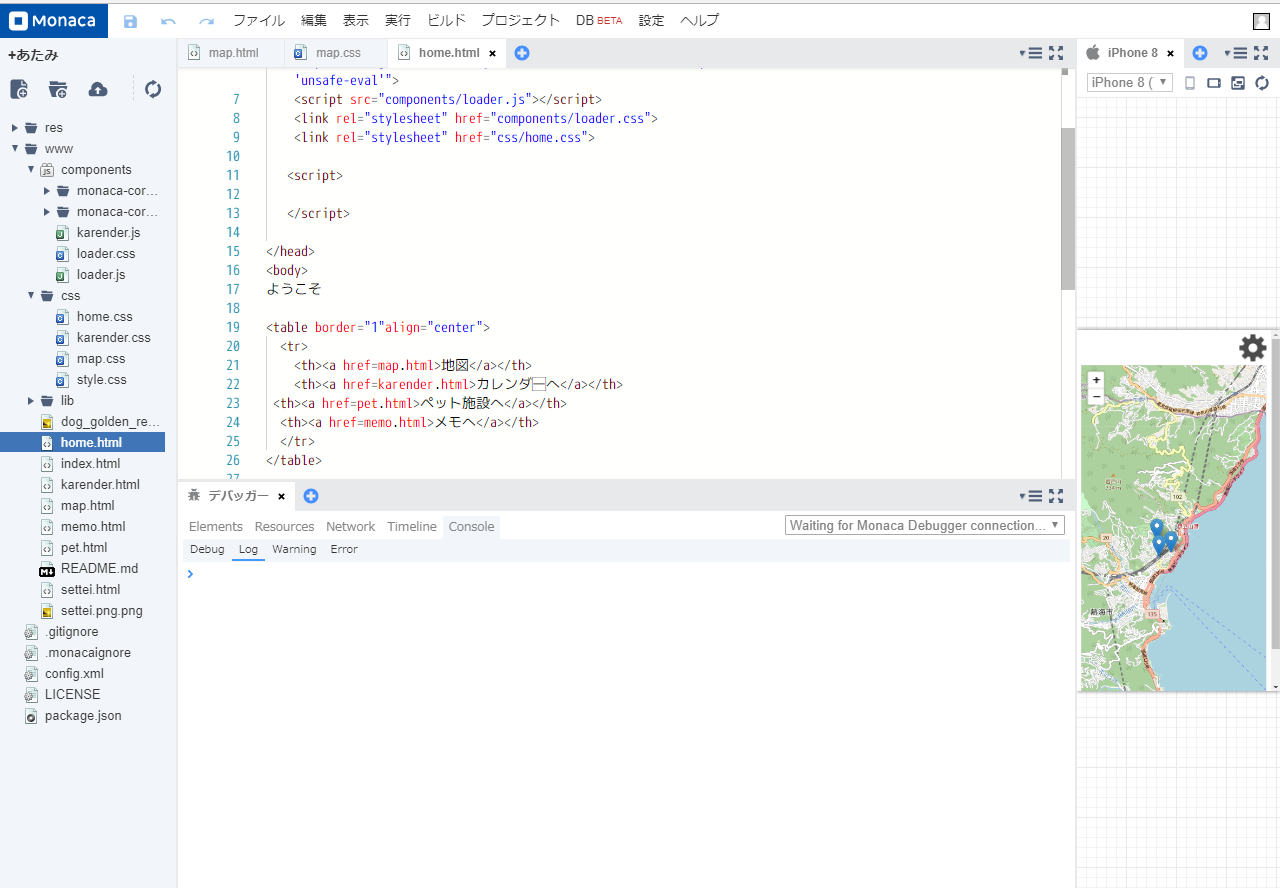Open the 実行 menu
Image resolution: width=1280 pixels, height=888 pixels.
pyautogui.click(x=397, y=21)
